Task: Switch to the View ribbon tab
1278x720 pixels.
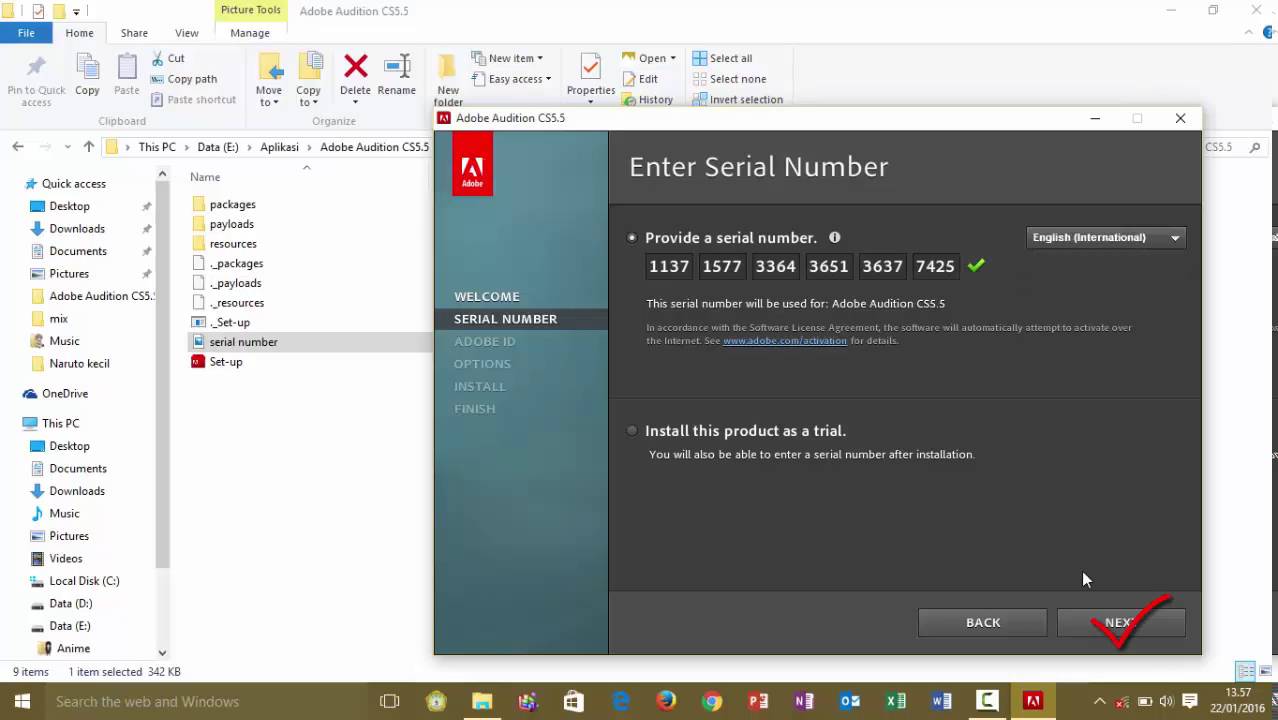Action: [x=186, y=33]
